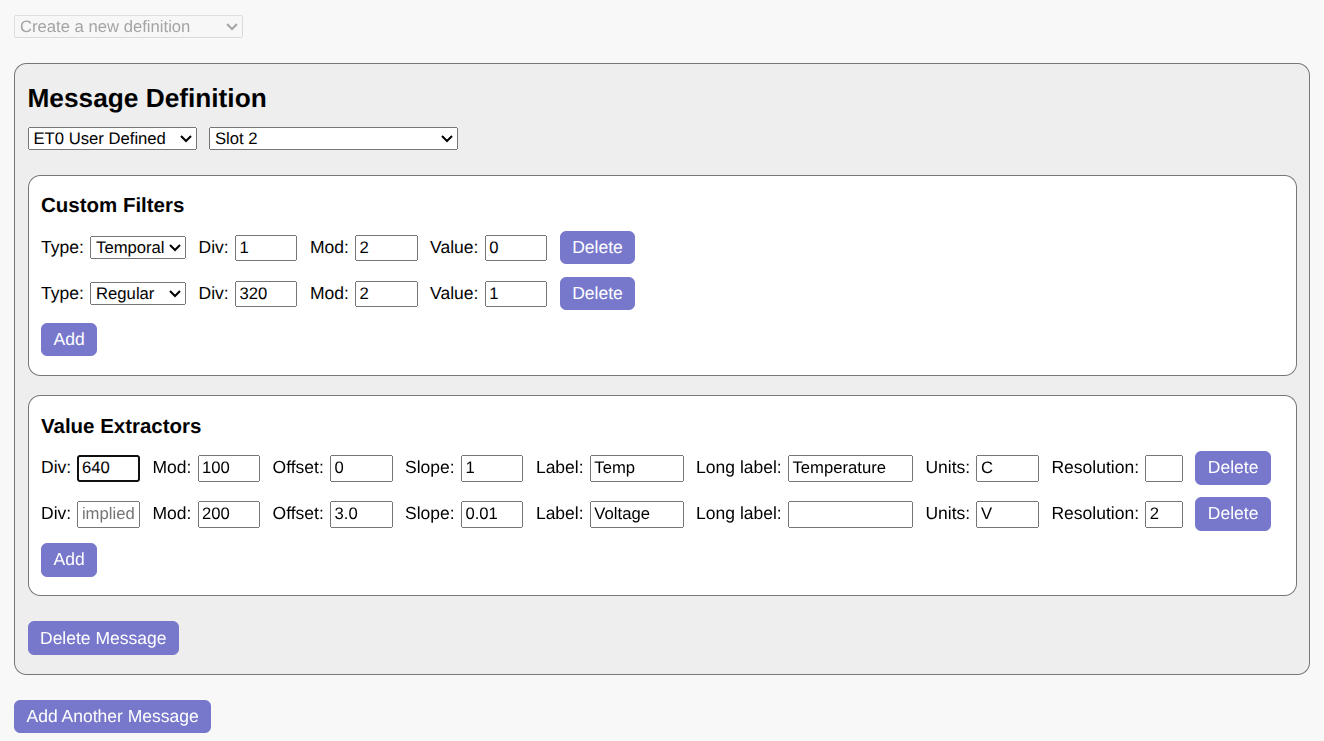1324x741 pixels.
Task: Open the Slot 2 dropdown
Action: 333,138
